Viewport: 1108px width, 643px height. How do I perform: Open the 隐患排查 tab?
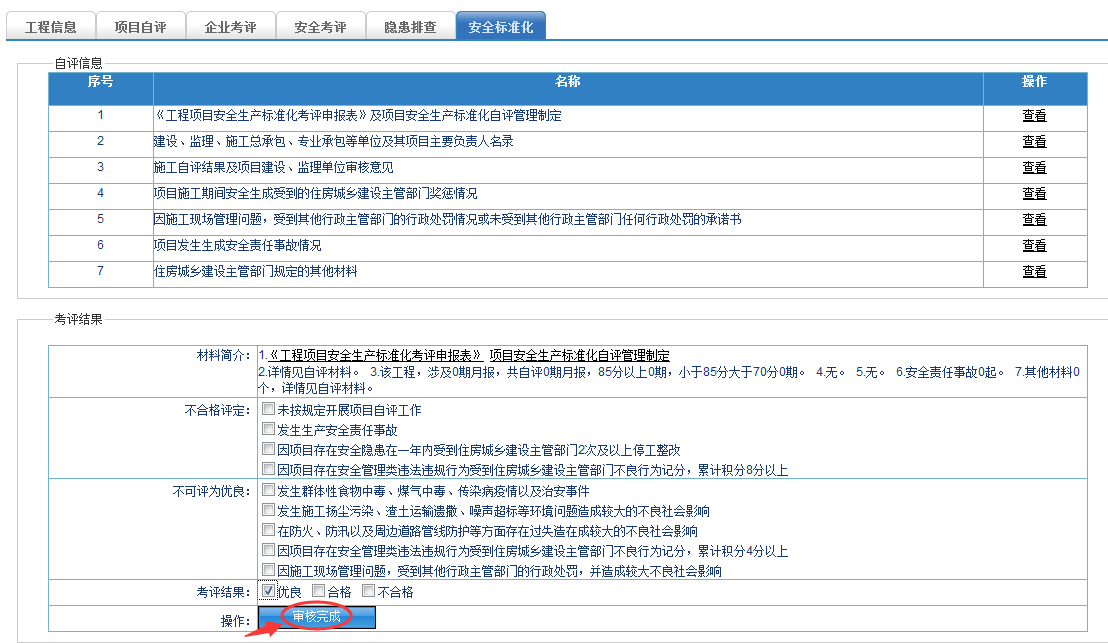coord(410,27)
